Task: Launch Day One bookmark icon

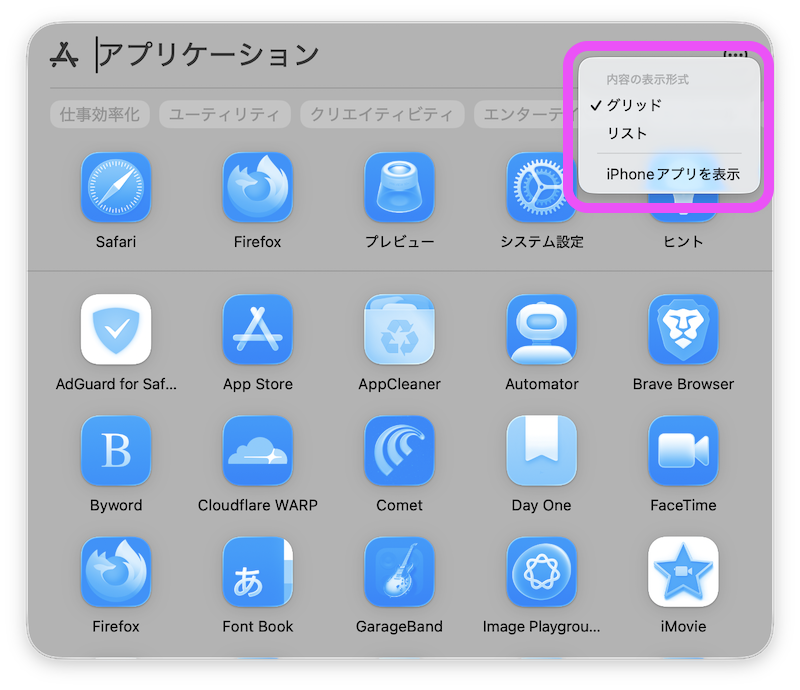Action: pyautogui.click(x=541, y=451)
